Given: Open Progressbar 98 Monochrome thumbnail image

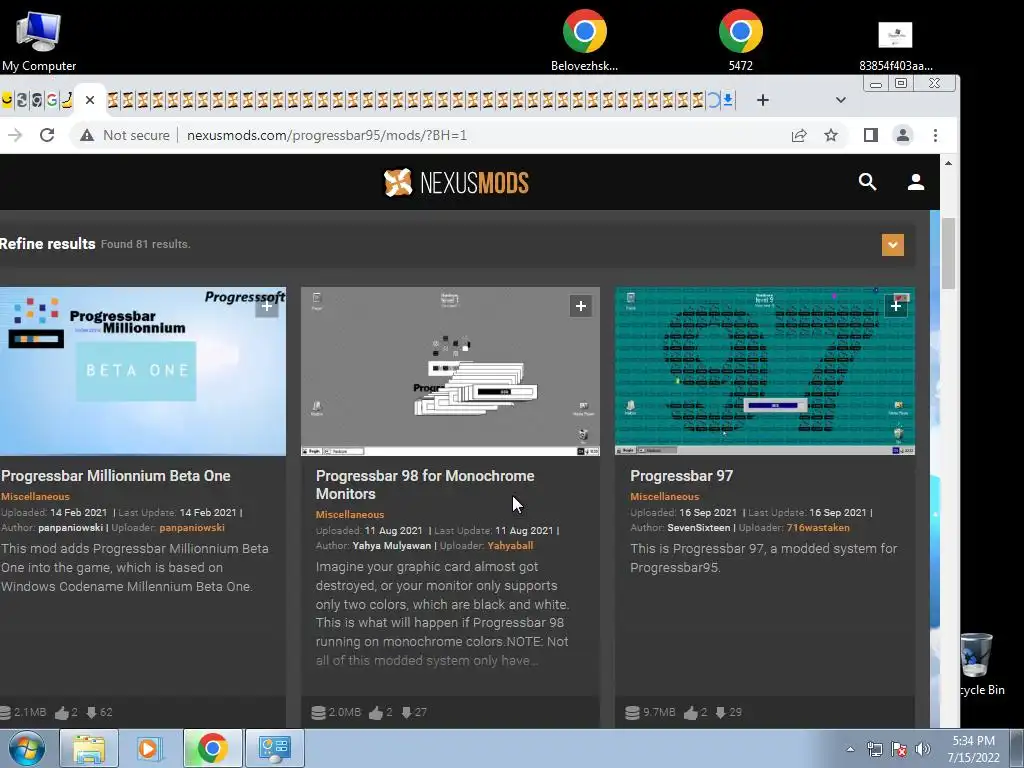Looking at the screenshot, I should 450,371.
